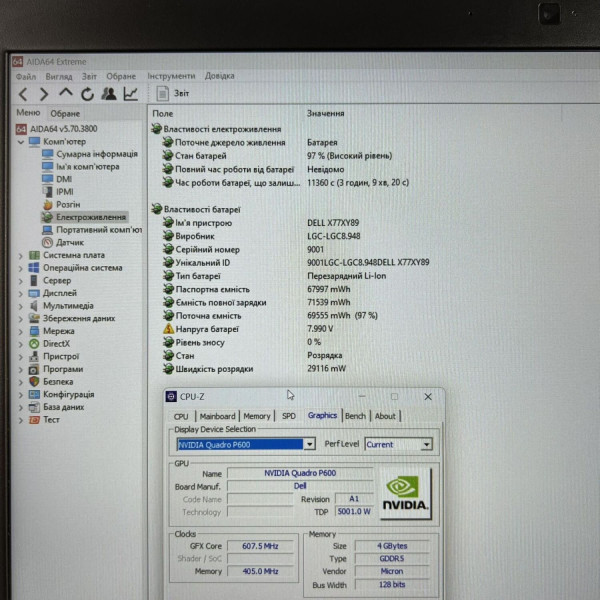Click the NVIDIA logo in CPU-Z
600x600 pixels.
pyautogui.click(x=406, y=494)
